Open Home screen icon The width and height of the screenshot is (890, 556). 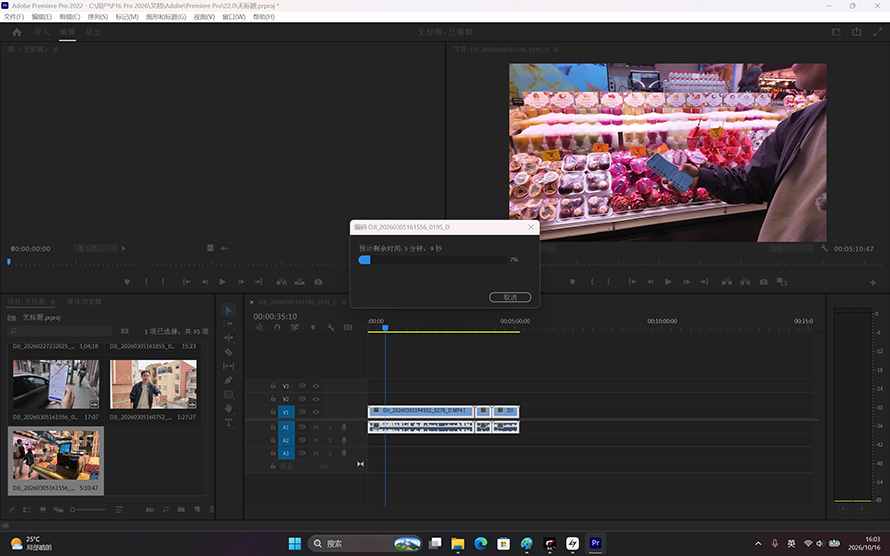click(x=16, y=32)
